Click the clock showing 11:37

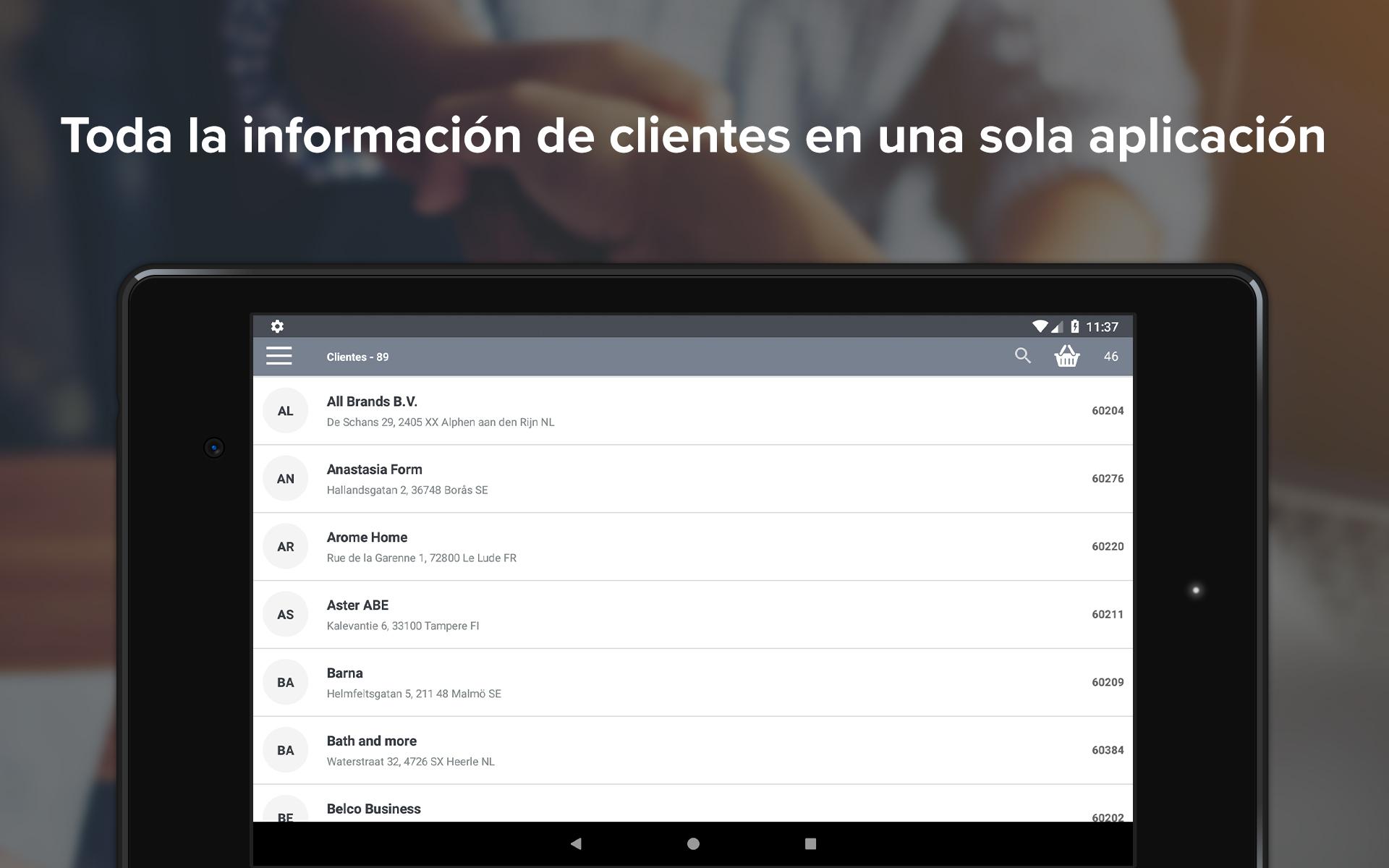point(1102,327)
